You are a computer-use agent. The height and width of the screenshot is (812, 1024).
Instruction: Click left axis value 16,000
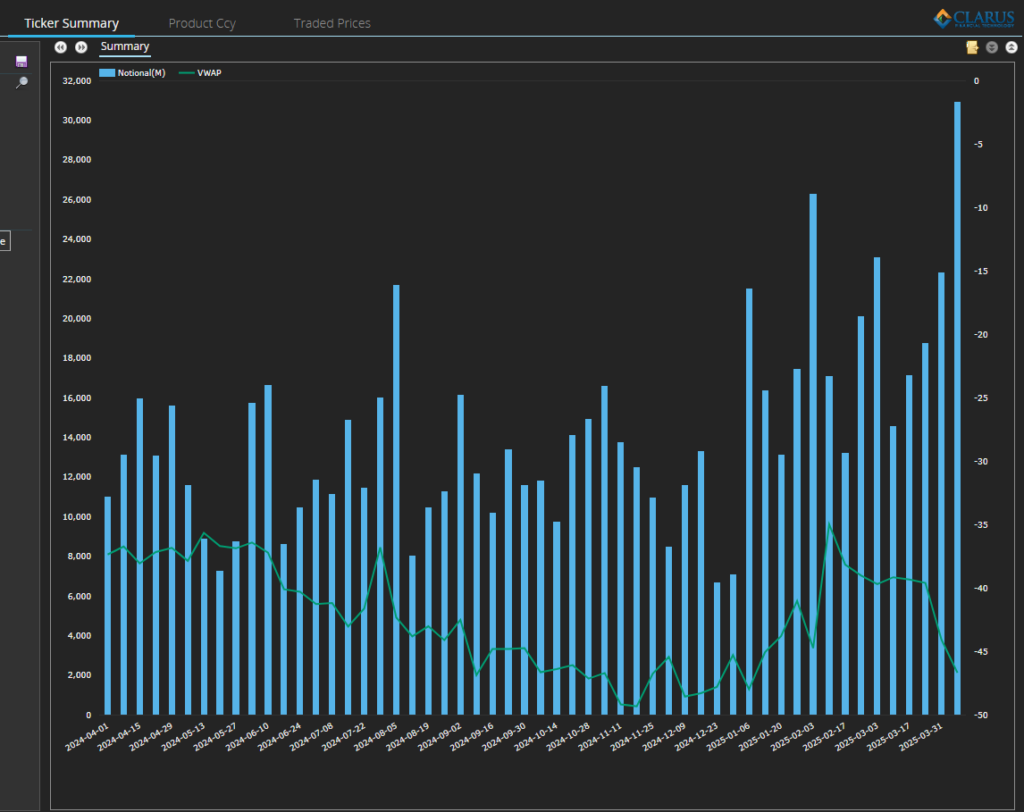[76, 398]
